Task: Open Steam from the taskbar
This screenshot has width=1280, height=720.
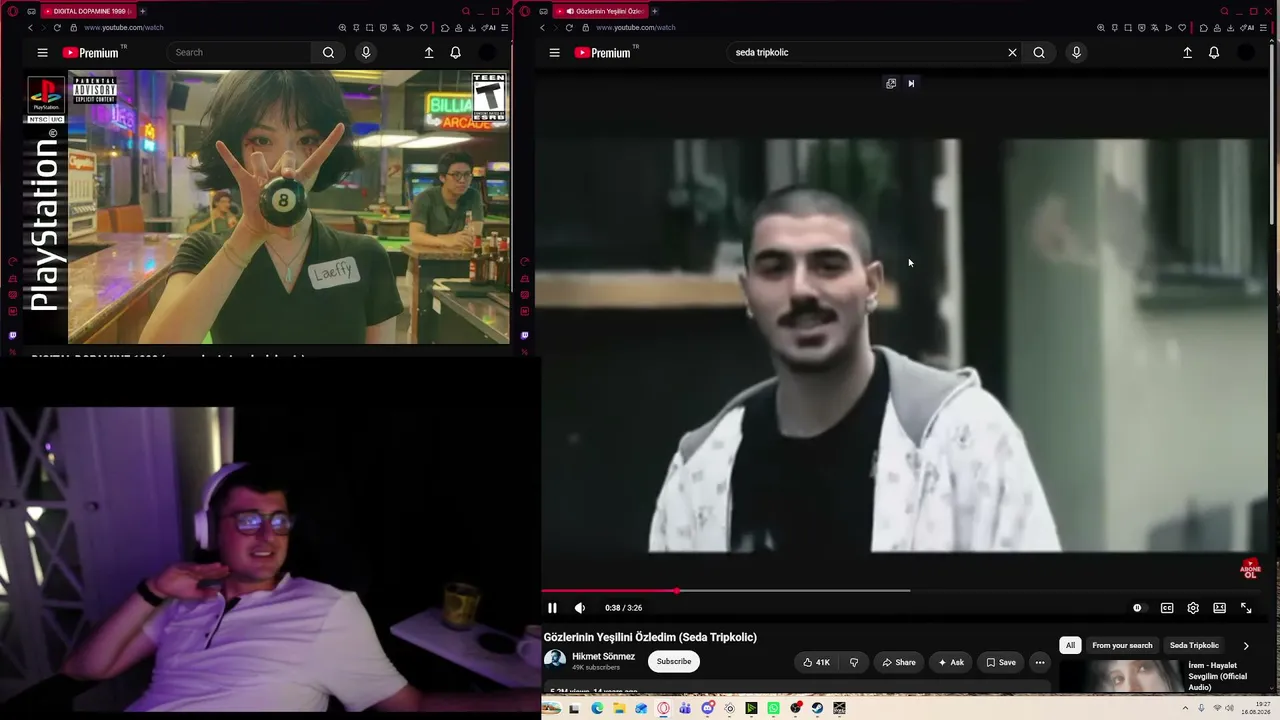Action: (817, 708)
